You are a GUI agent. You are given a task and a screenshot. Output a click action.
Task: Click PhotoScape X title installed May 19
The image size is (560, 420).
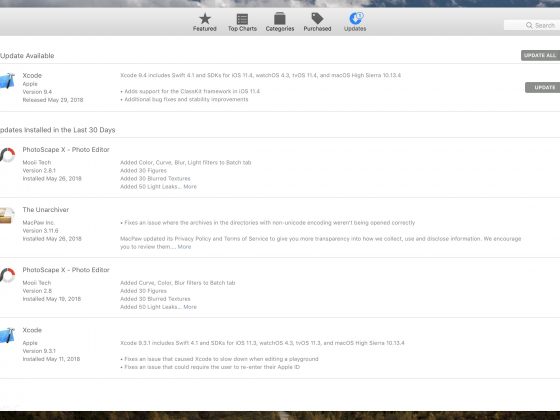click(x=66, y=270)
